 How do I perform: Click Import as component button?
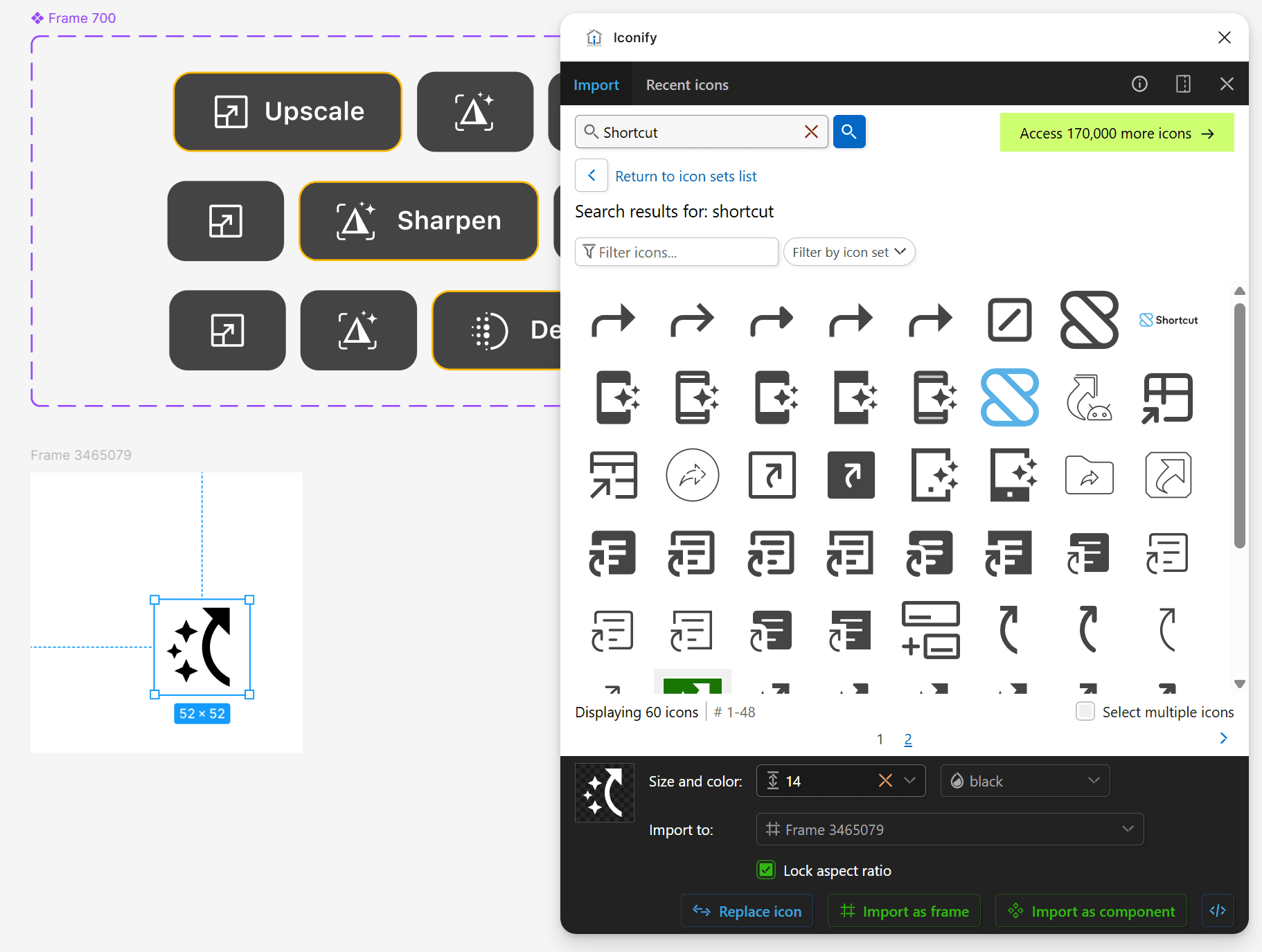pos(1091,911)
